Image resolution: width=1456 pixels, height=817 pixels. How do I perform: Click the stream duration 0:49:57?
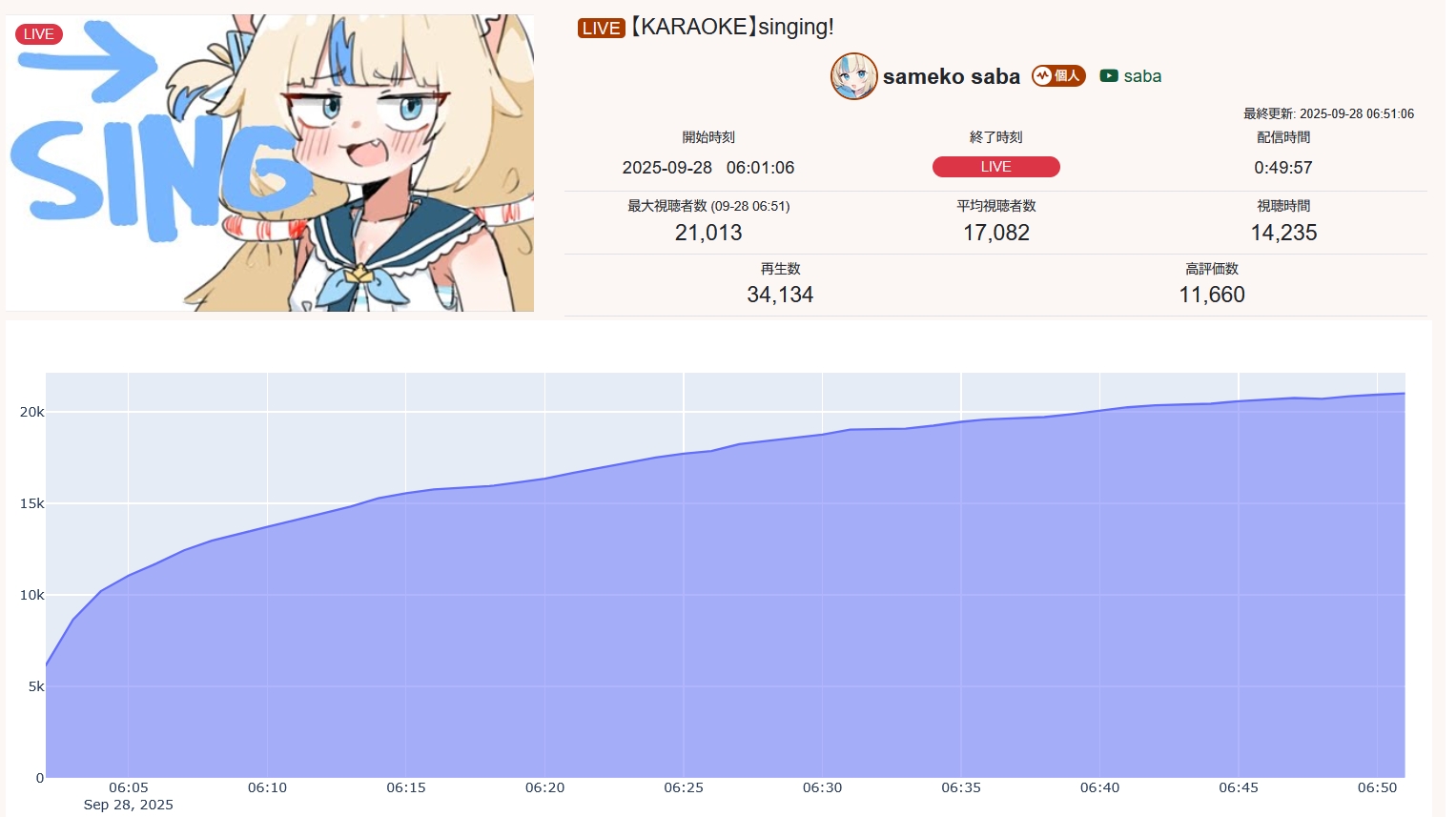1283,168
